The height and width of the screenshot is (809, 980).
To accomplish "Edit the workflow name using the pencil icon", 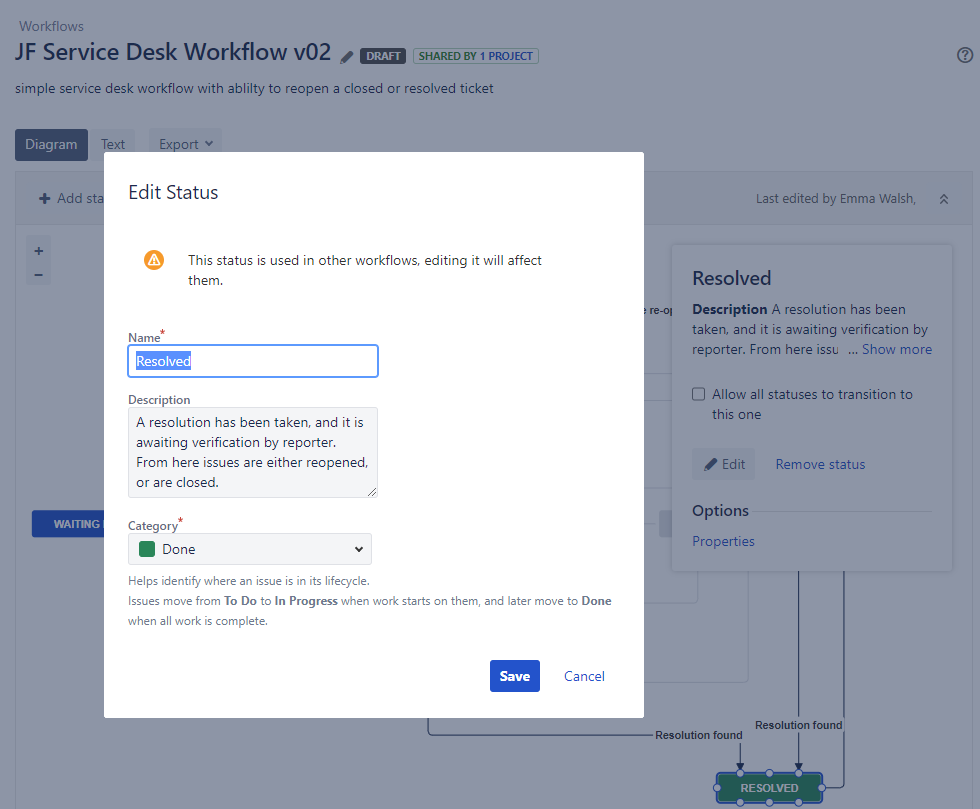I will click(345, 57).
